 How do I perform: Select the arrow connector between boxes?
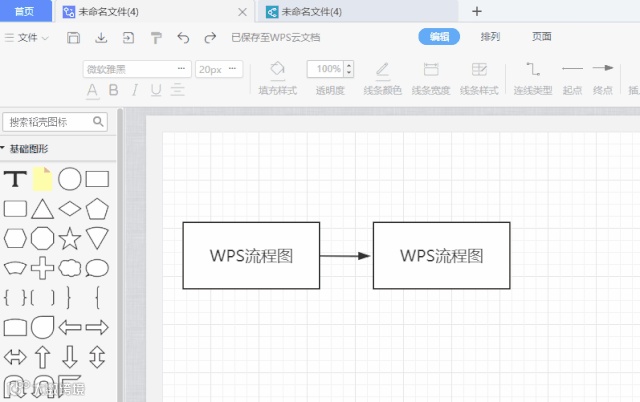pyautogui.click(x=345, y=256)
